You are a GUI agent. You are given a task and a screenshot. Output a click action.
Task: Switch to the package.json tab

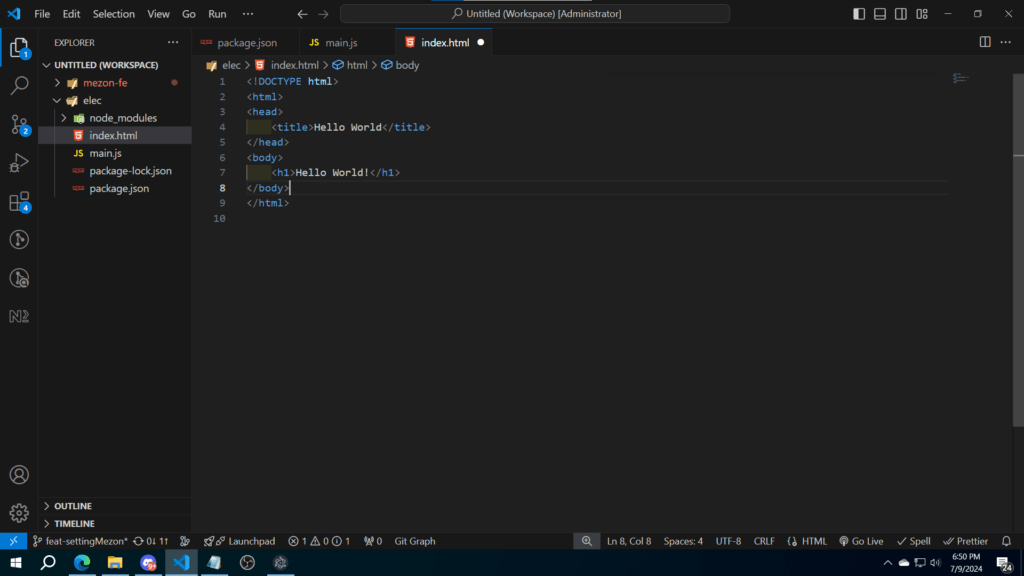coord(247,42)
